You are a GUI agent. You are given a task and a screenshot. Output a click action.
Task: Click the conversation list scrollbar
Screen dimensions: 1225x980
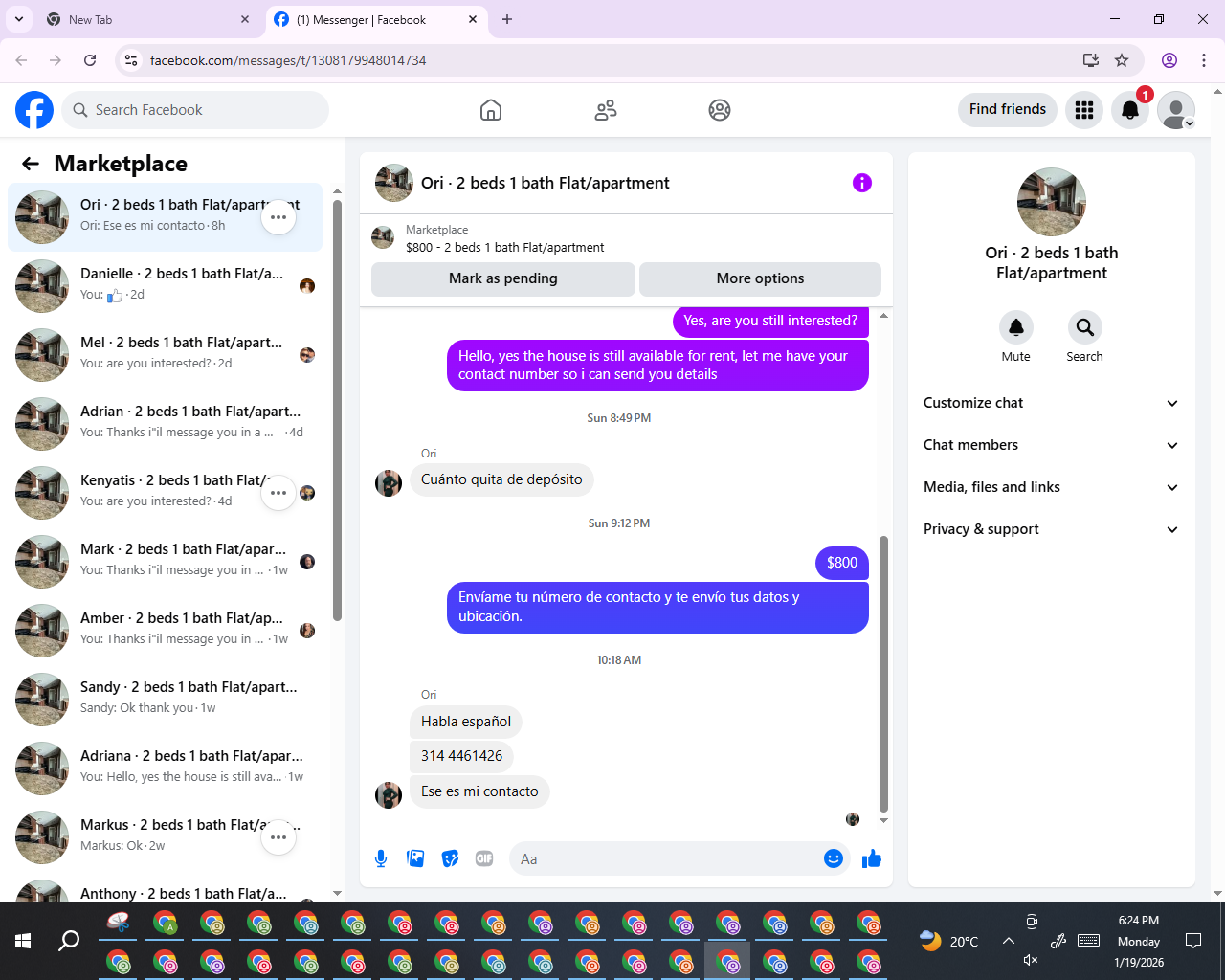pyautogui.click(x=337, y=412)
